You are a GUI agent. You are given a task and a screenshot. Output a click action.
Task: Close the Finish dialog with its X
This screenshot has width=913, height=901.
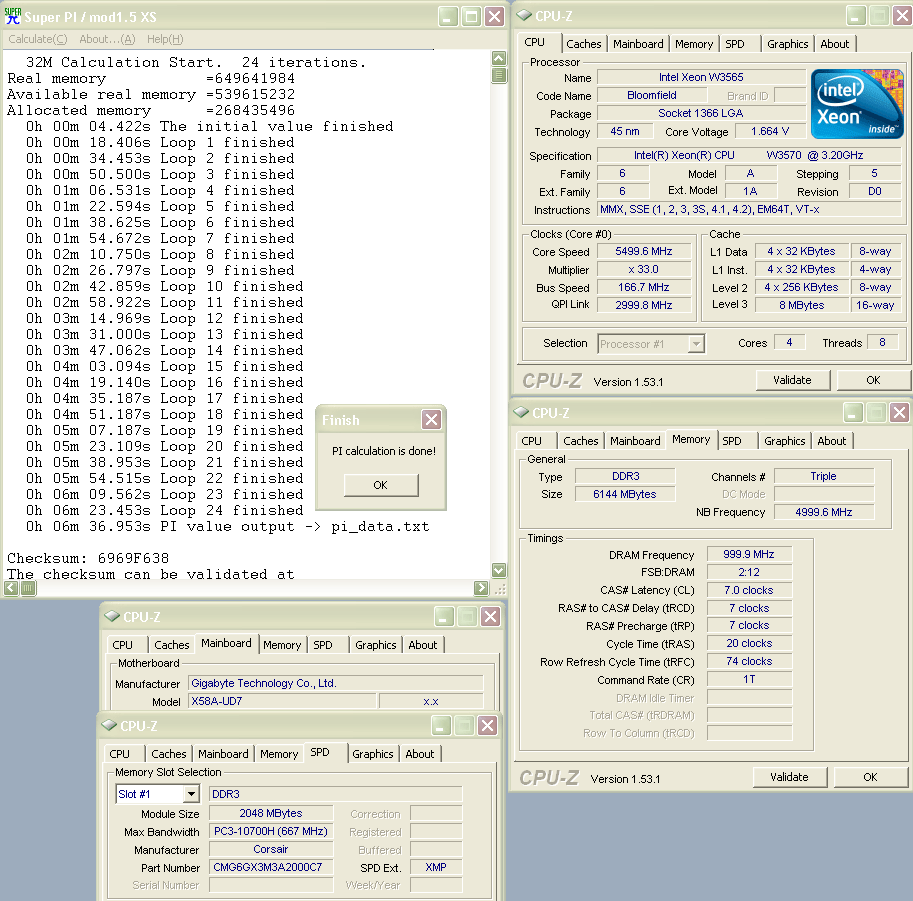click(431, 419)
